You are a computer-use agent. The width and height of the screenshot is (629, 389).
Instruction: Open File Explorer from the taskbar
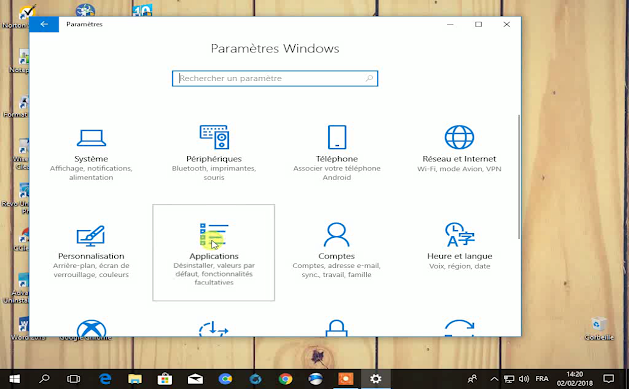point(135,379)
